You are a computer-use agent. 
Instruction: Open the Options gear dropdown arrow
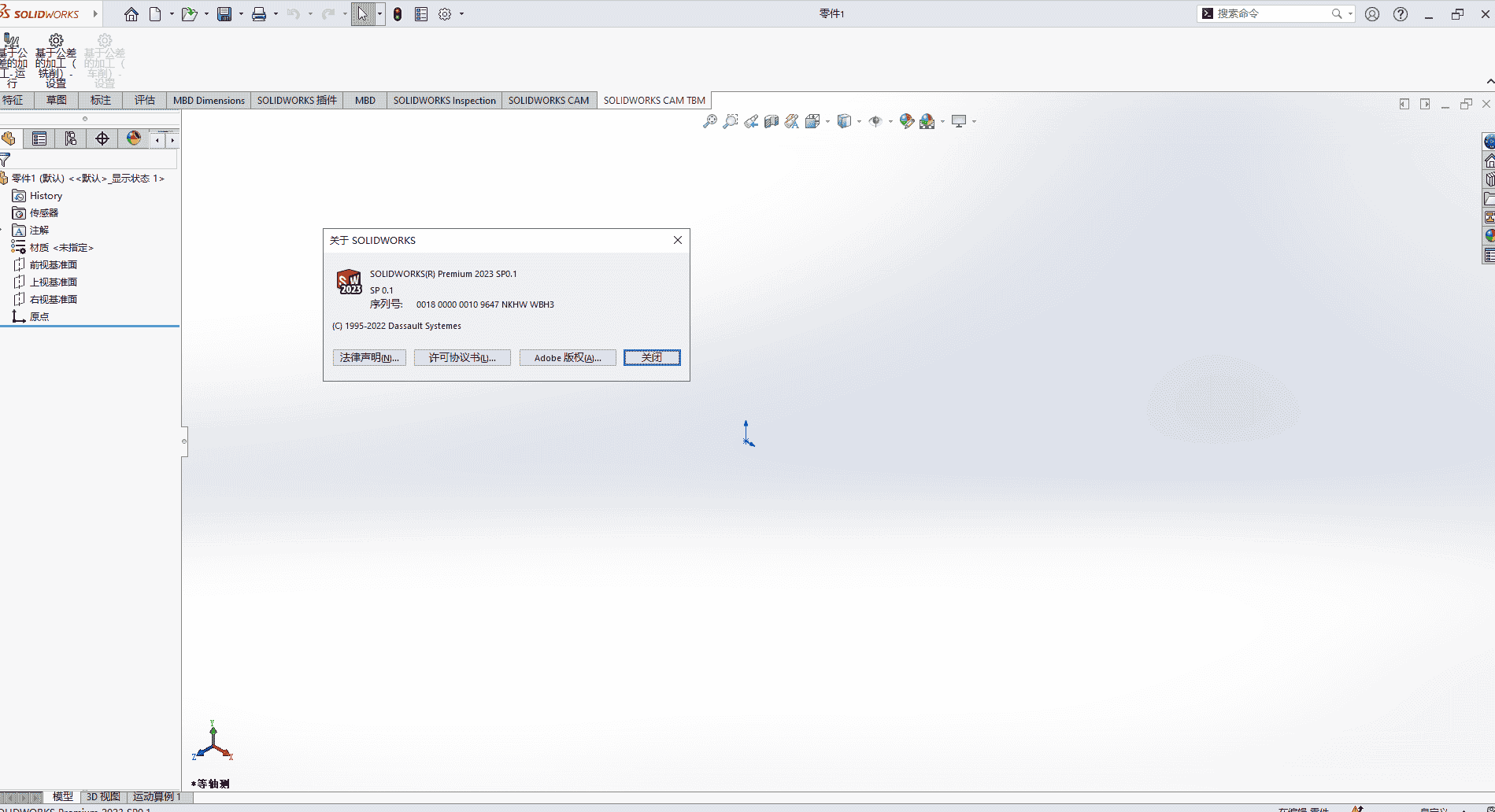[x=461, y=14]
